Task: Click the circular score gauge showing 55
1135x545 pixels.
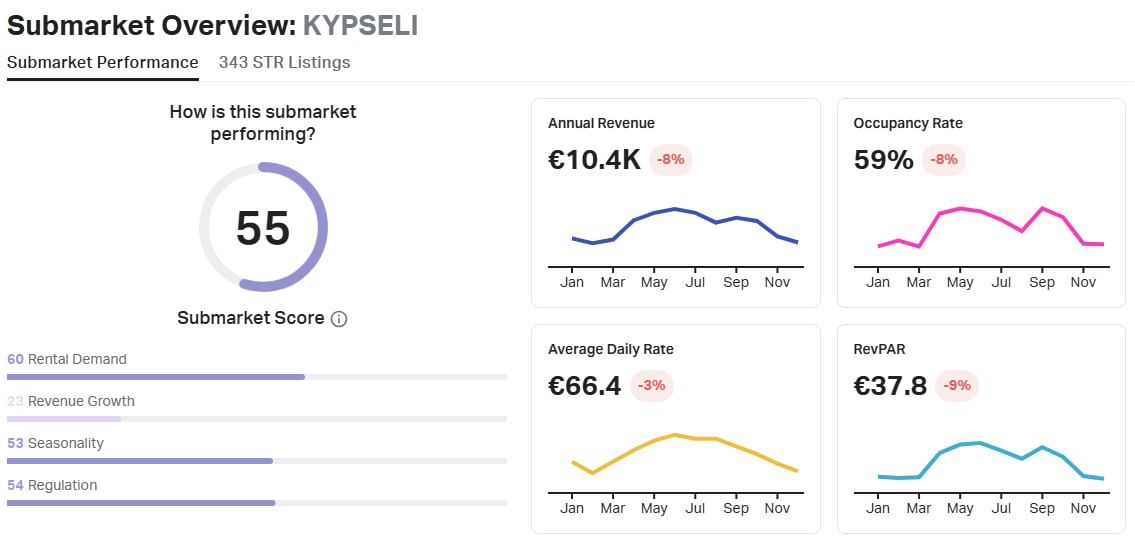Action: pyautogui.click(x=263, y=227)
